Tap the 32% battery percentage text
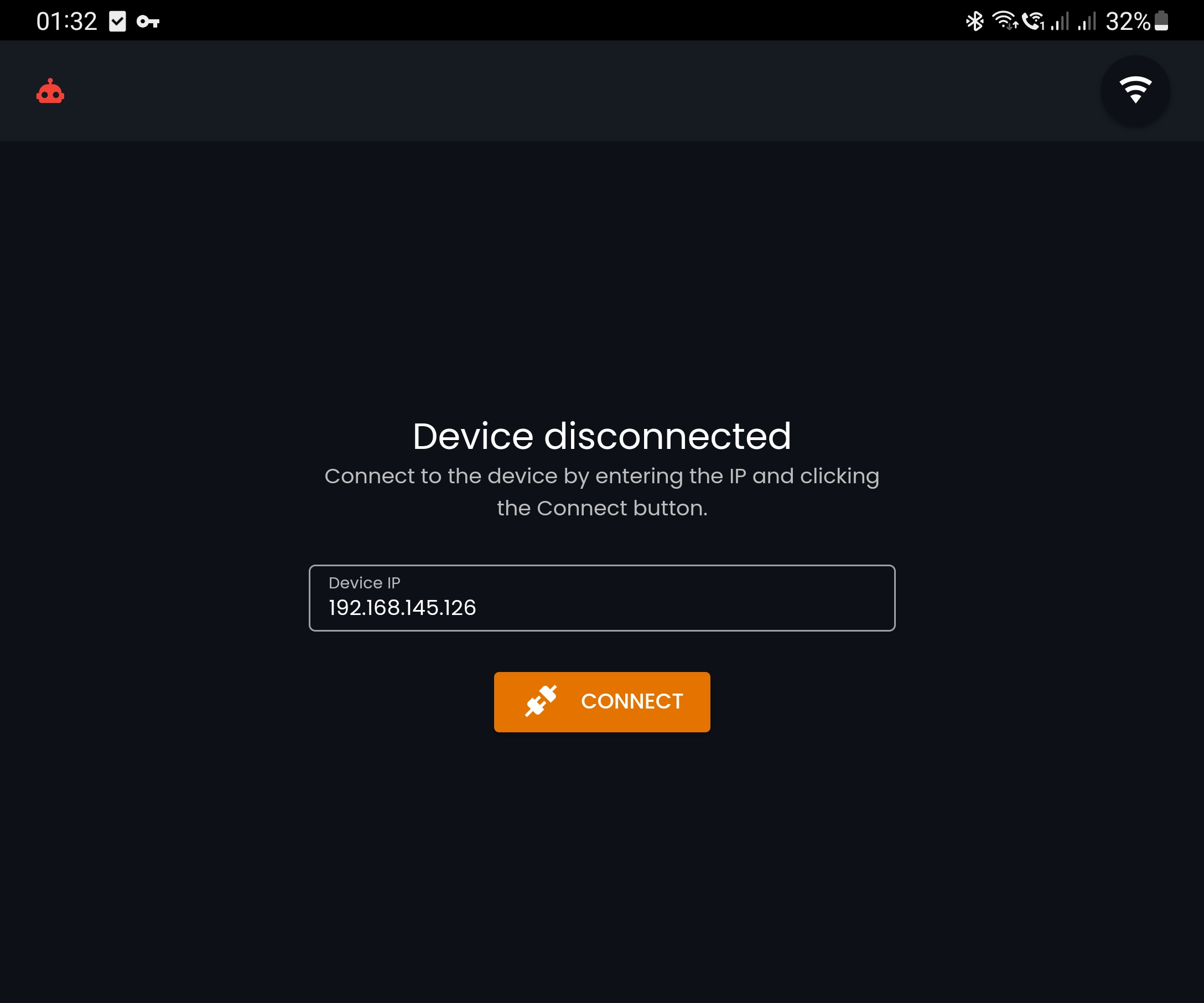The width and height of the screenshot is (1204, 1003). coord(1128,22)
